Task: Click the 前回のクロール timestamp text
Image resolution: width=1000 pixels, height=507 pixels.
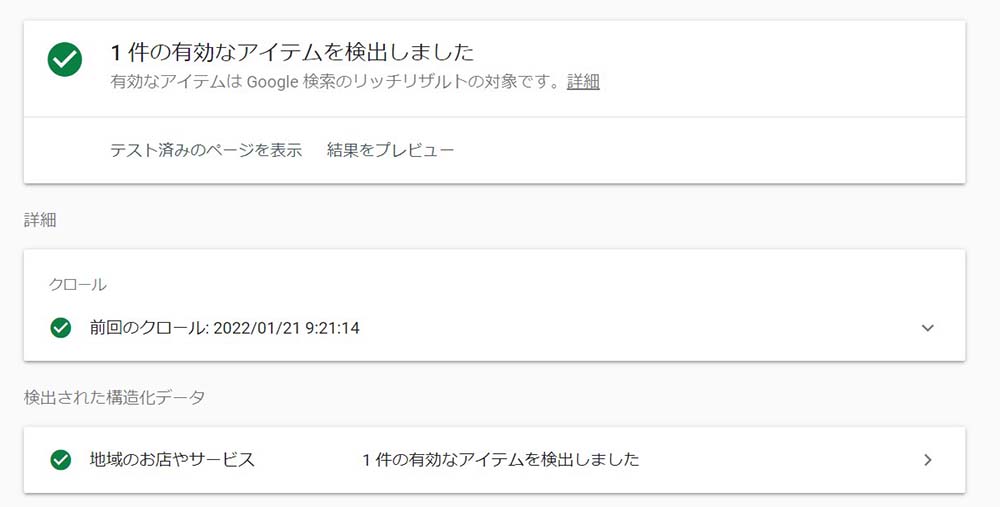Action: click(x=224, y=327)
